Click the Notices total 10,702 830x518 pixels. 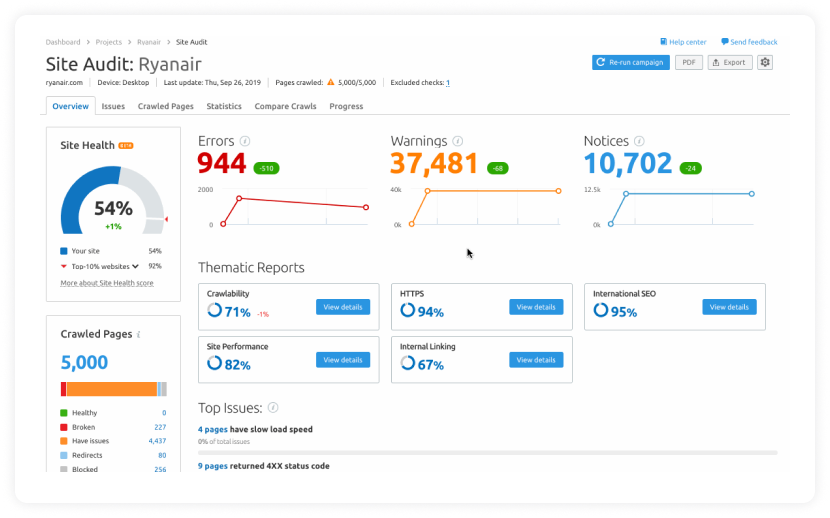(628, 163)
